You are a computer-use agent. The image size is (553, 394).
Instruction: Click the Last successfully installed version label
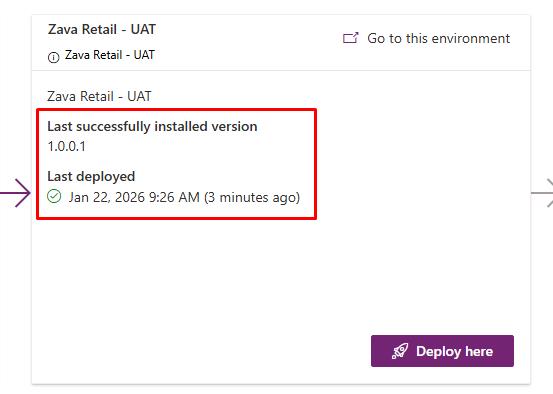coord(152,127)
